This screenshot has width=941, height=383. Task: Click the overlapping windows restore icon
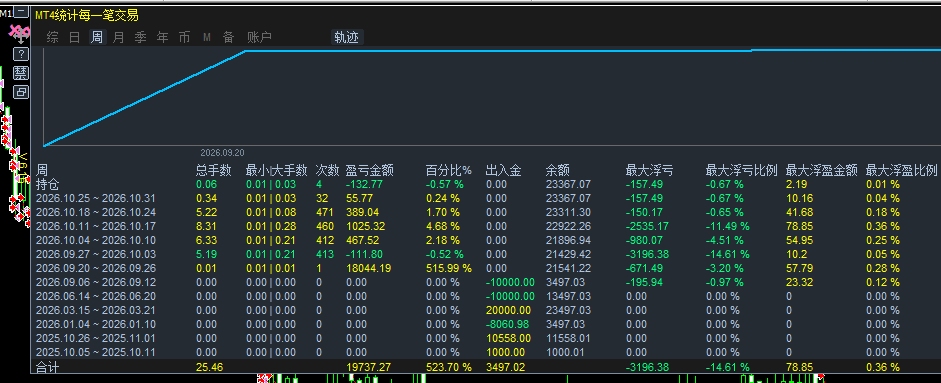[x=21, y=92]
